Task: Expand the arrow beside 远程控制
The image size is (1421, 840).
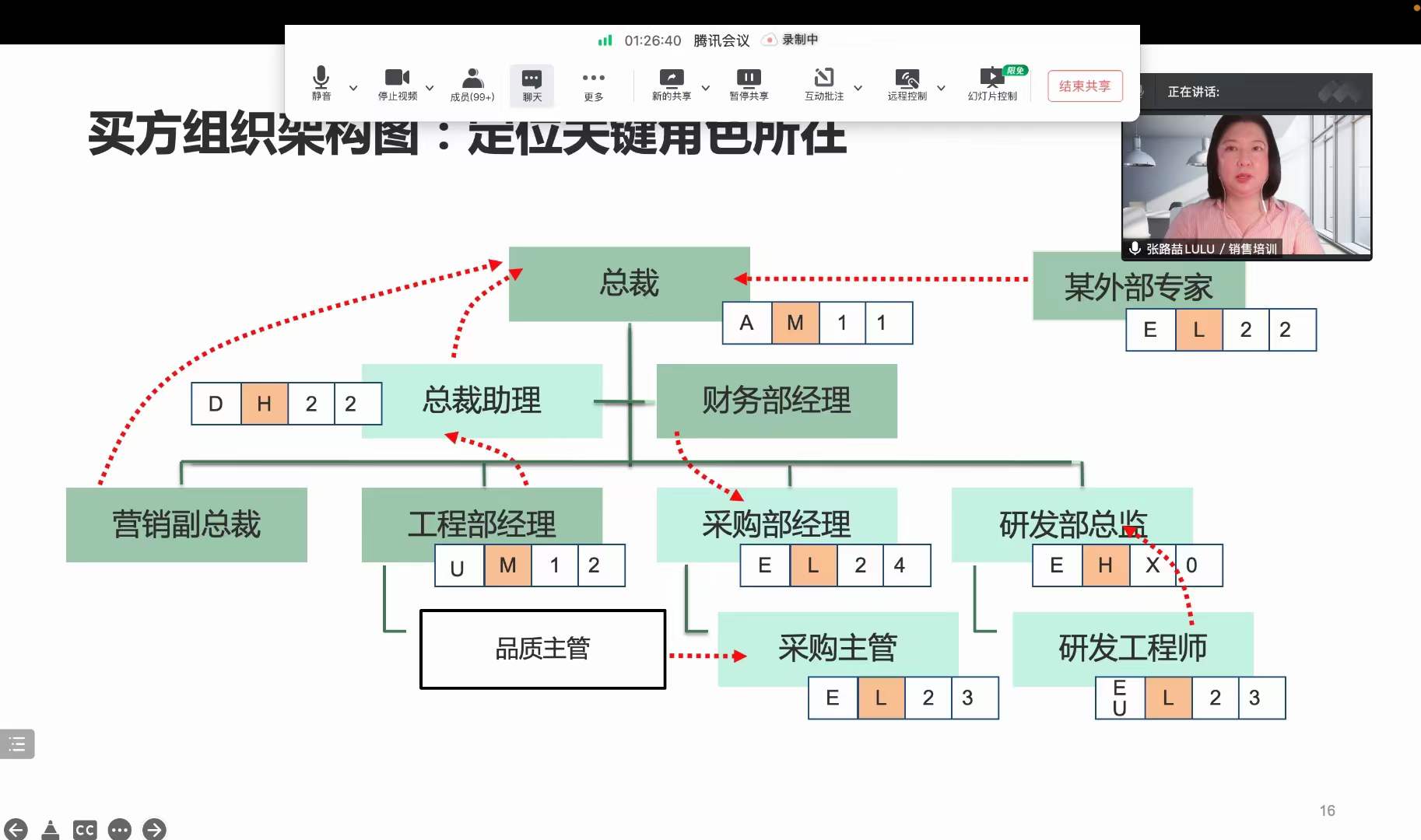Action: tap(941, 88)
